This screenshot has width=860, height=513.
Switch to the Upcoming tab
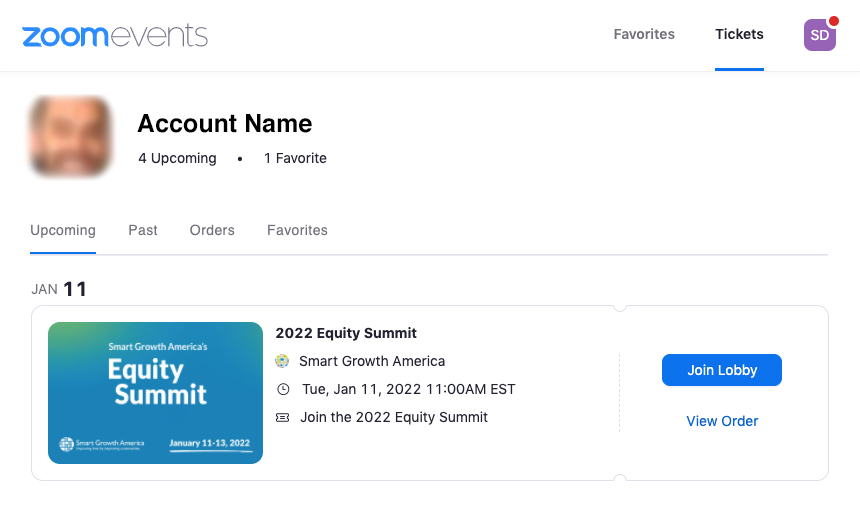click(x=63, y=230)
